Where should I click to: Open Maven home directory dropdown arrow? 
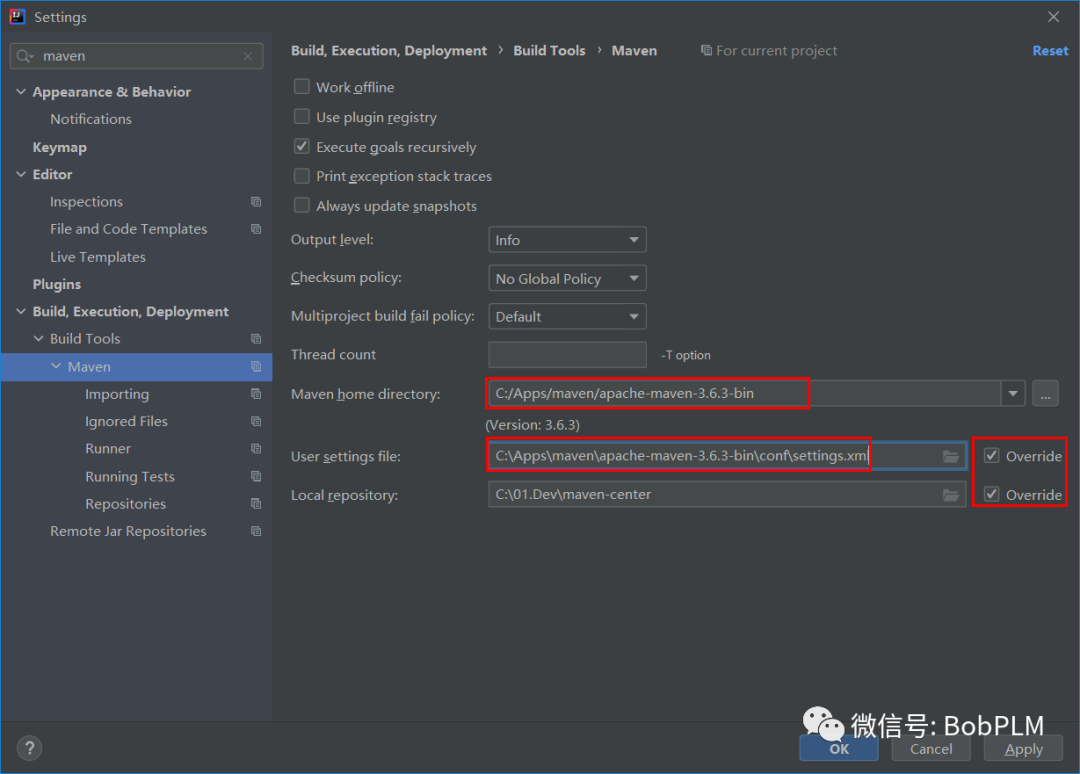point(1012,394)
